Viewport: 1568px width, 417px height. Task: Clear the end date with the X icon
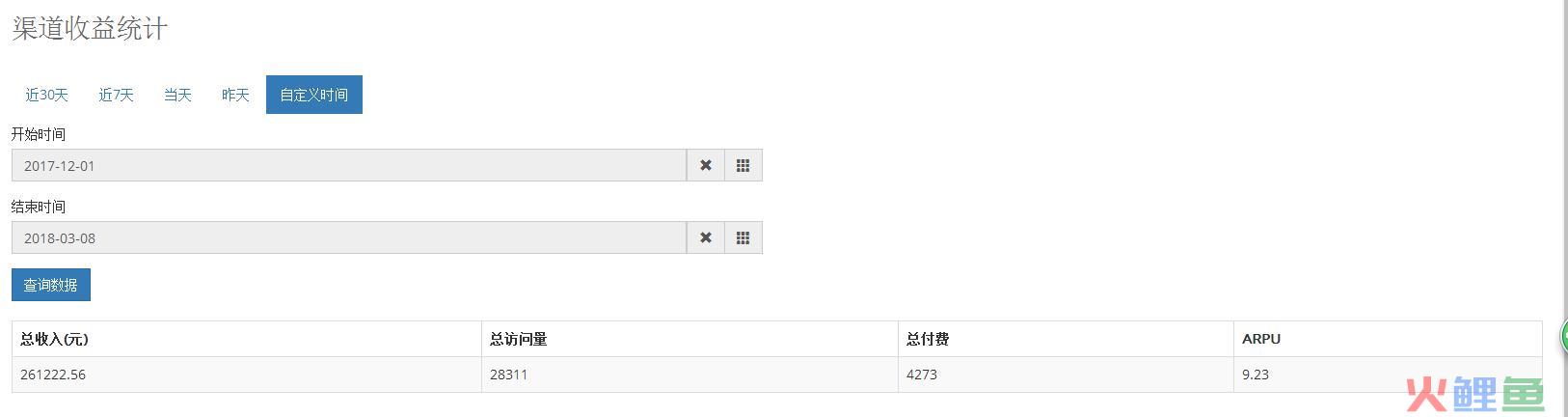pyautogui.click(x=706, y=237)
